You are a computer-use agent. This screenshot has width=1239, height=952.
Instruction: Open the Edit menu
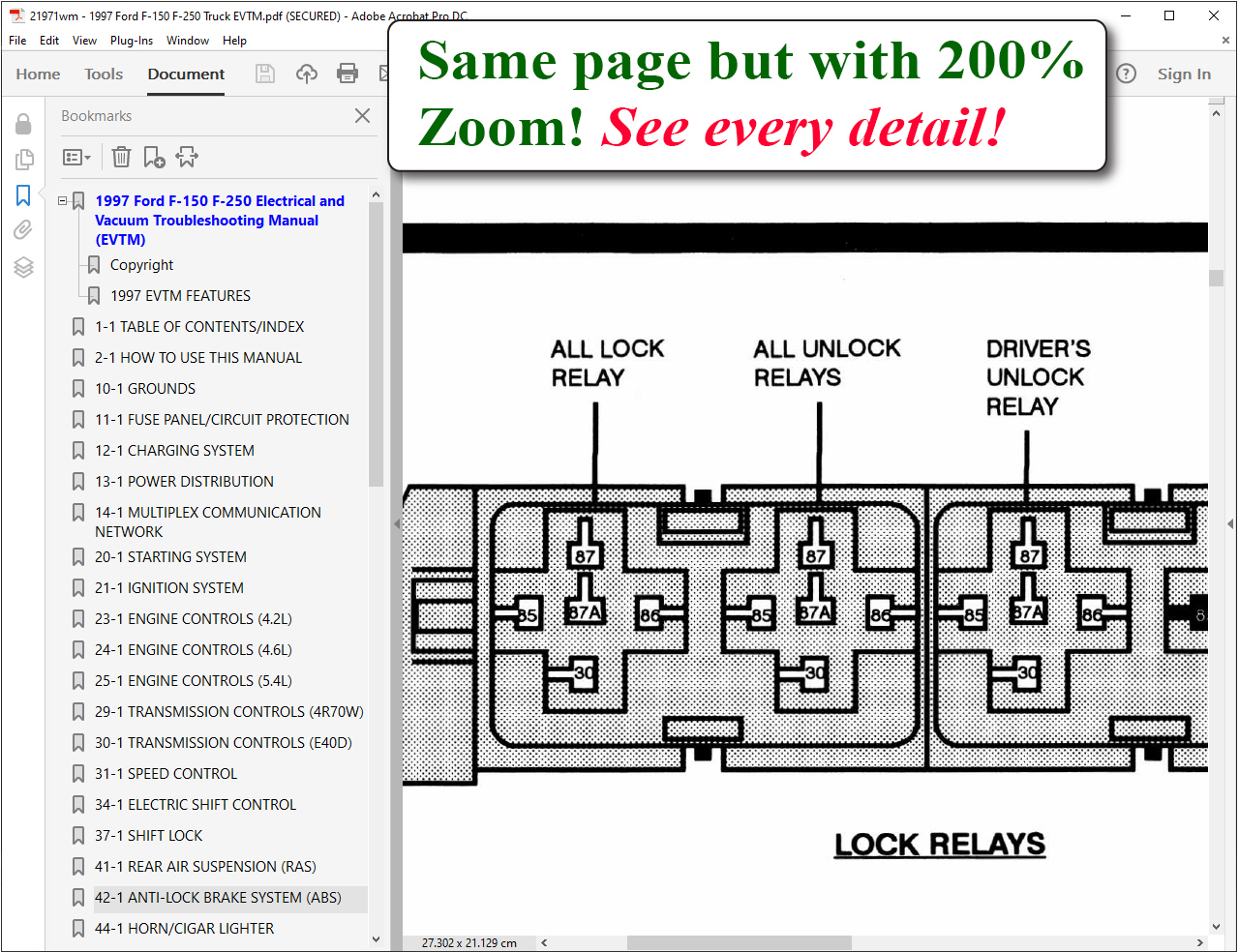(49, 41)
